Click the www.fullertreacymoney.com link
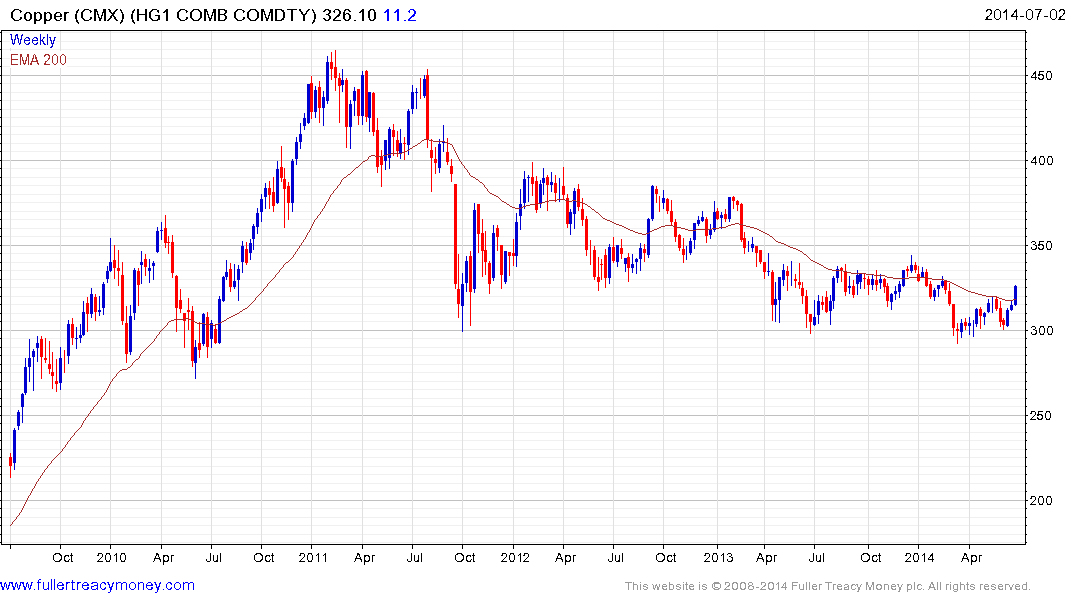 pos(97,585)
